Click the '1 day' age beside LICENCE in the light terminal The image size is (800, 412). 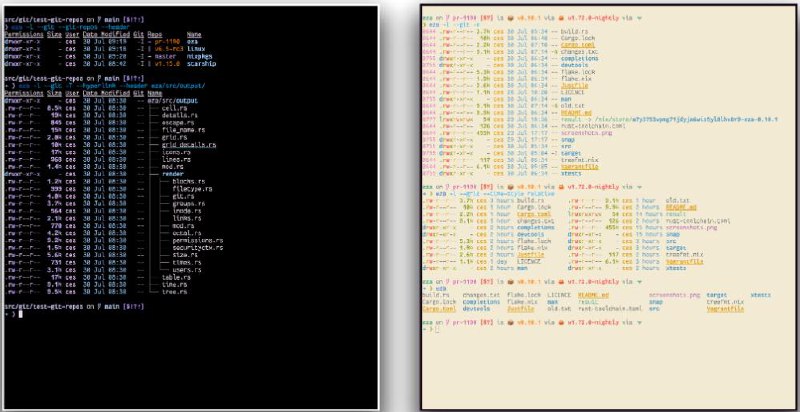[499, 261]
